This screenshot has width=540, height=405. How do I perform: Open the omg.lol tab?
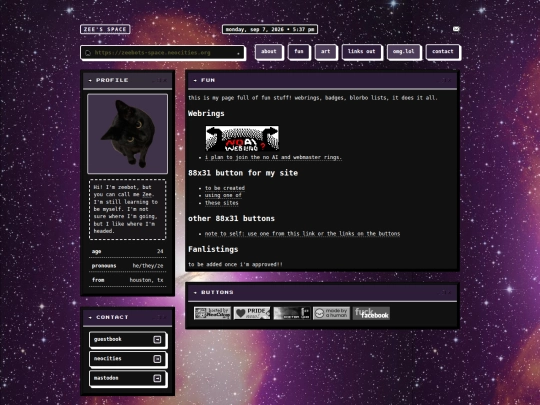(x=404, y=52)
